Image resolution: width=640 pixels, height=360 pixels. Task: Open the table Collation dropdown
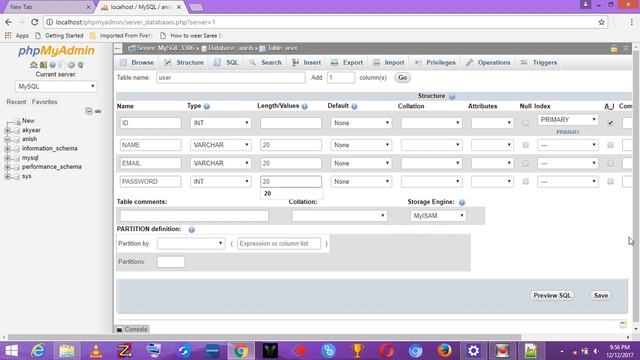coord(339,216)
